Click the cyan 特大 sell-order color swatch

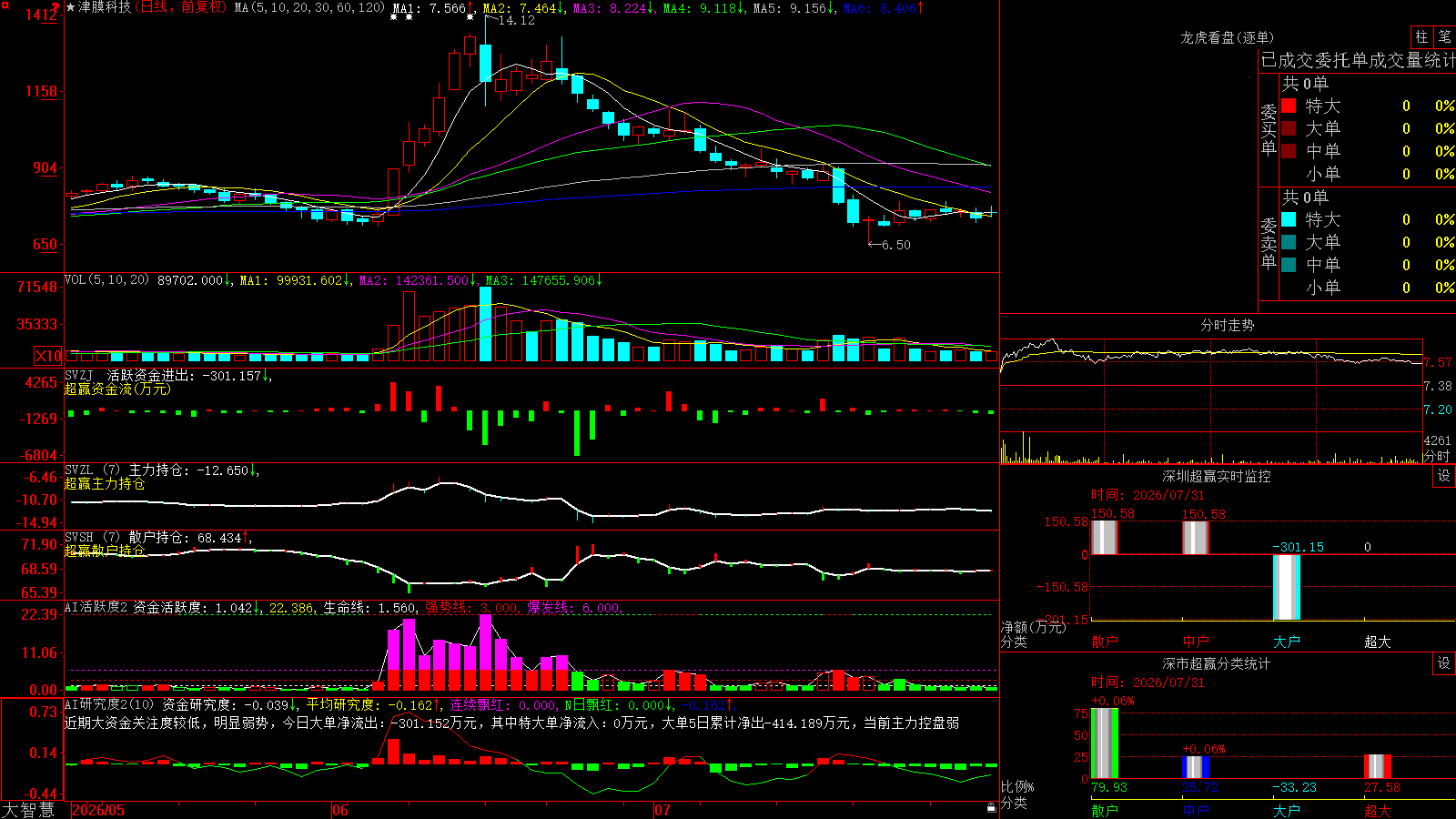click(x=1289, y=219)
